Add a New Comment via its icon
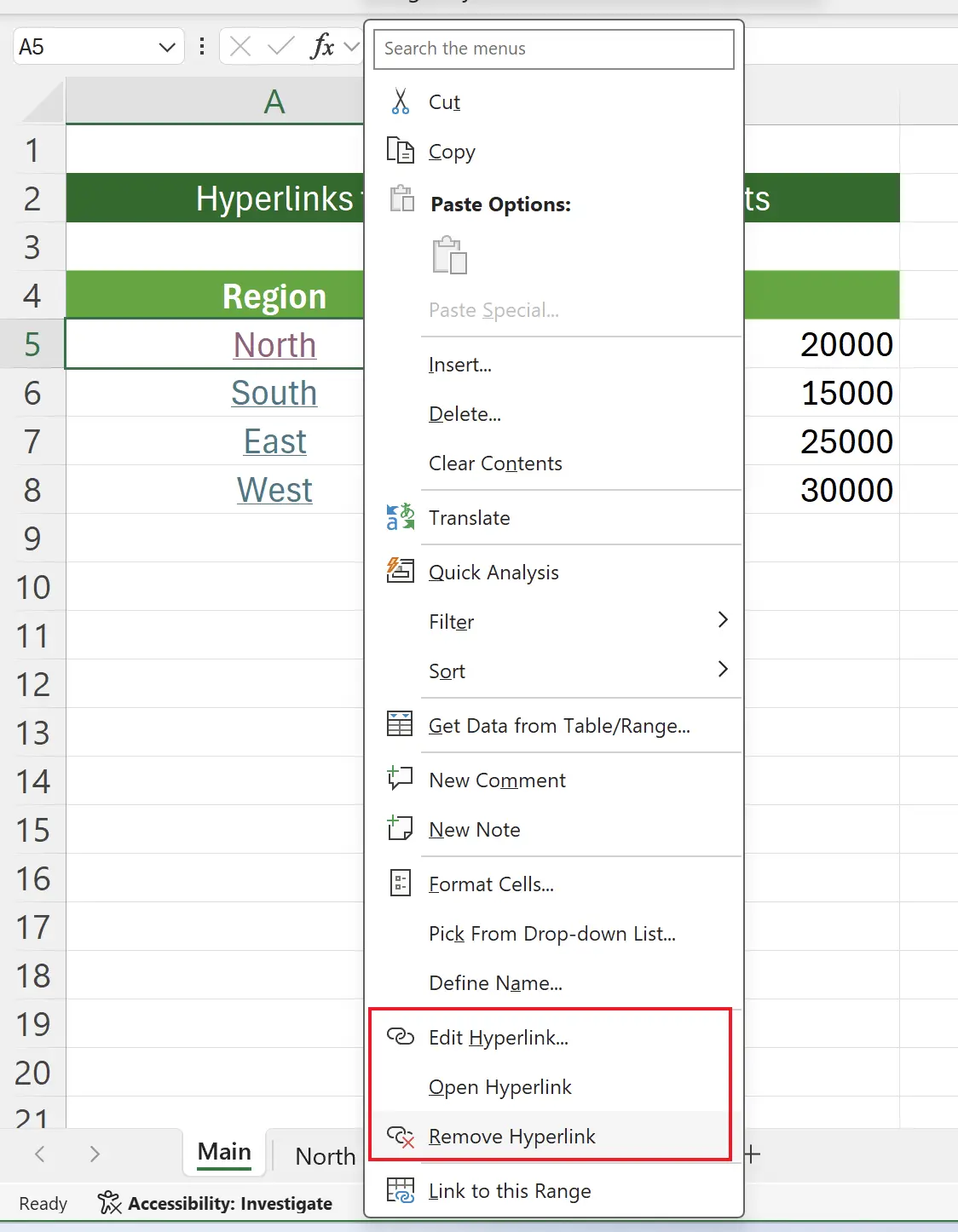Screen dimensions: 958x1232 [400, 779]
